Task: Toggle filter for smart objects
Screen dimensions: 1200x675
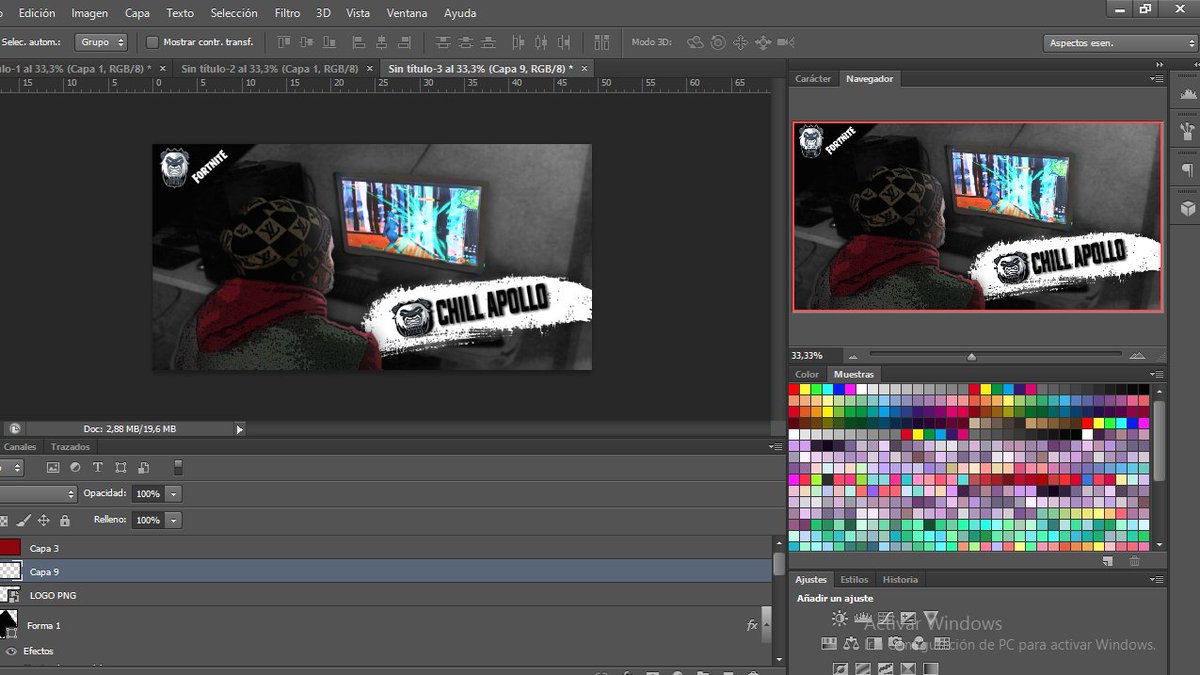Action: pos(144,467)
